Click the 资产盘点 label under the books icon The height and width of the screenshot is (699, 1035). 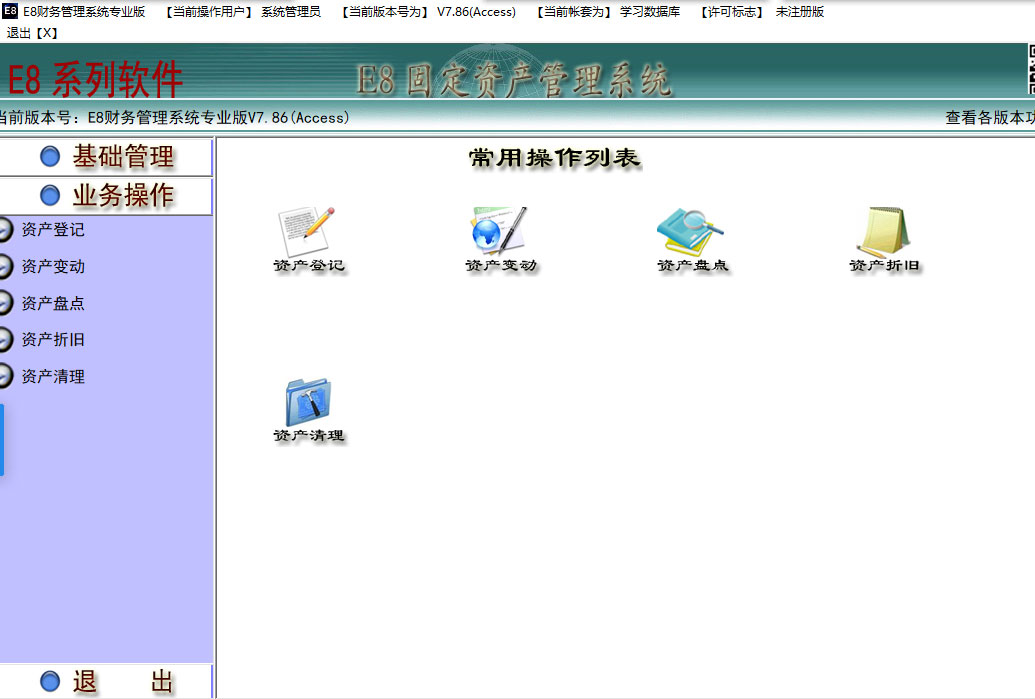tap(693, 265)
